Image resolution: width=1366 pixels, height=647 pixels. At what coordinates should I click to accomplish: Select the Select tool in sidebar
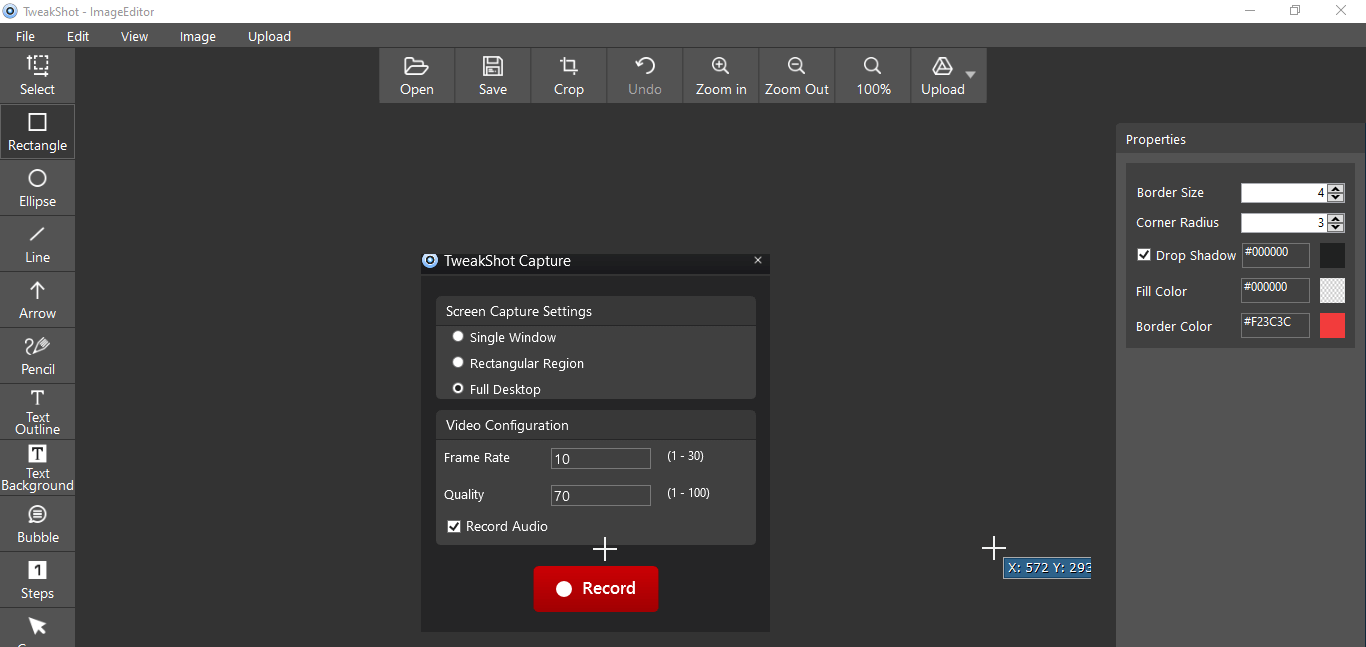[x=37, y=76]
